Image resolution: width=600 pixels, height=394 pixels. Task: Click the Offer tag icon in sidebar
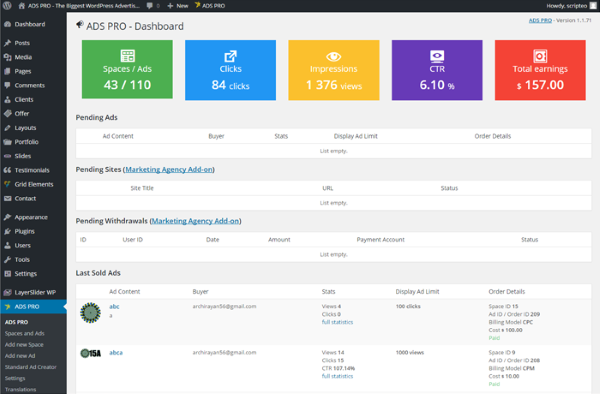tap(7, 114)
